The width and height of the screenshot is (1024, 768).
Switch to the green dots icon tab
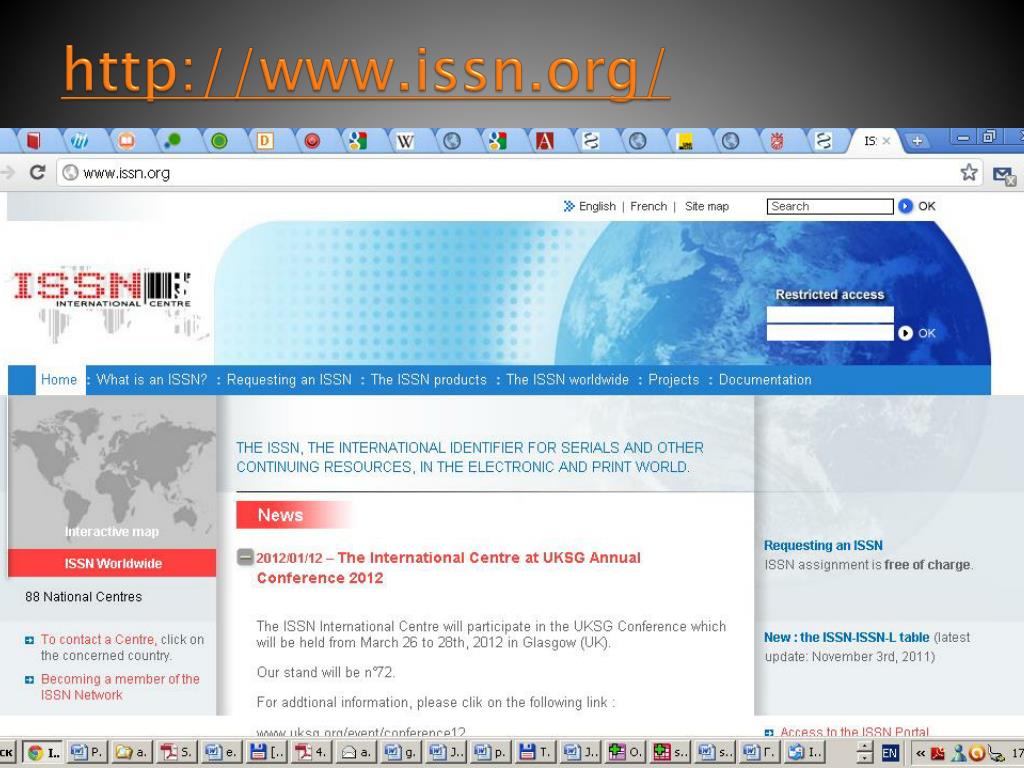172,140
